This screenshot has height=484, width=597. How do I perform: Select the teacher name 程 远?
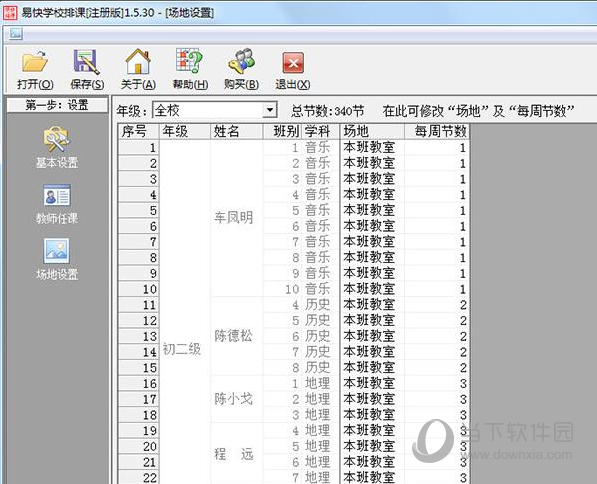coord(233,454)
